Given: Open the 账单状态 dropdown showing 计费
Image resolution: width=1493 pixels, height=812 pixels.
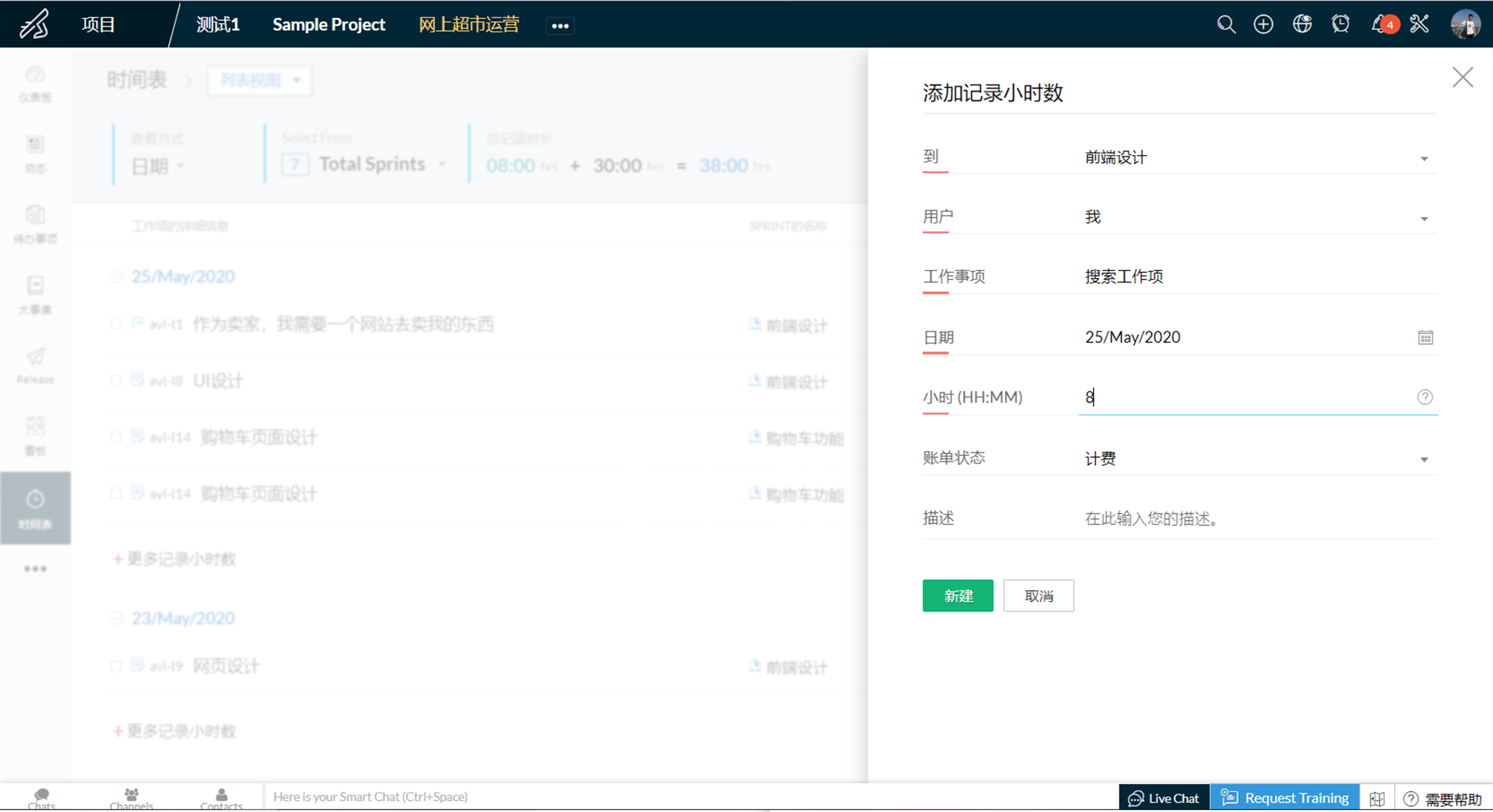Looking at the screenshot, I should coord(1424,459).
